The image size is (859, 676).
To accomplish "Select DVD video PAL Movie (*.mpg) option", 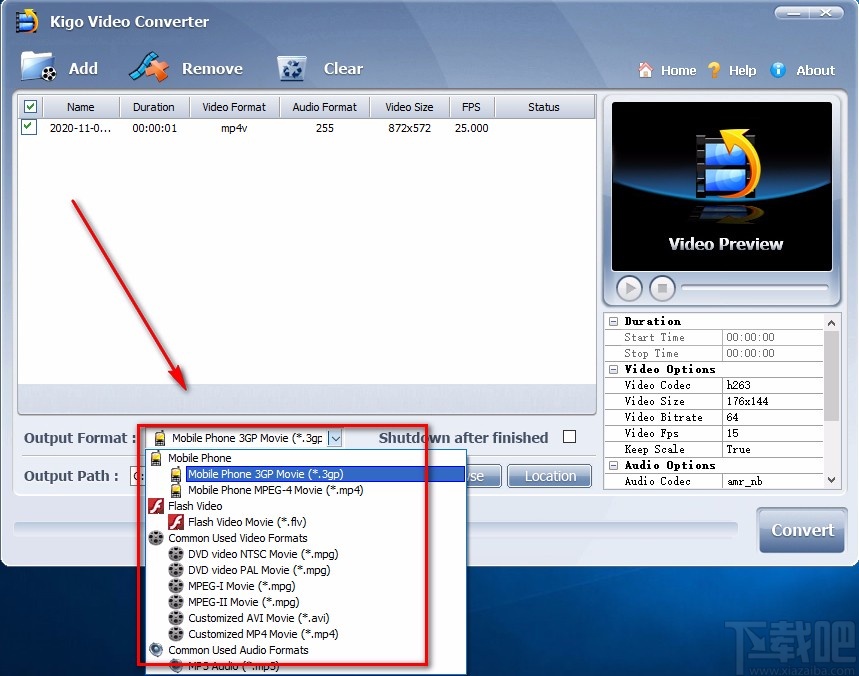I will pos(259,570).
